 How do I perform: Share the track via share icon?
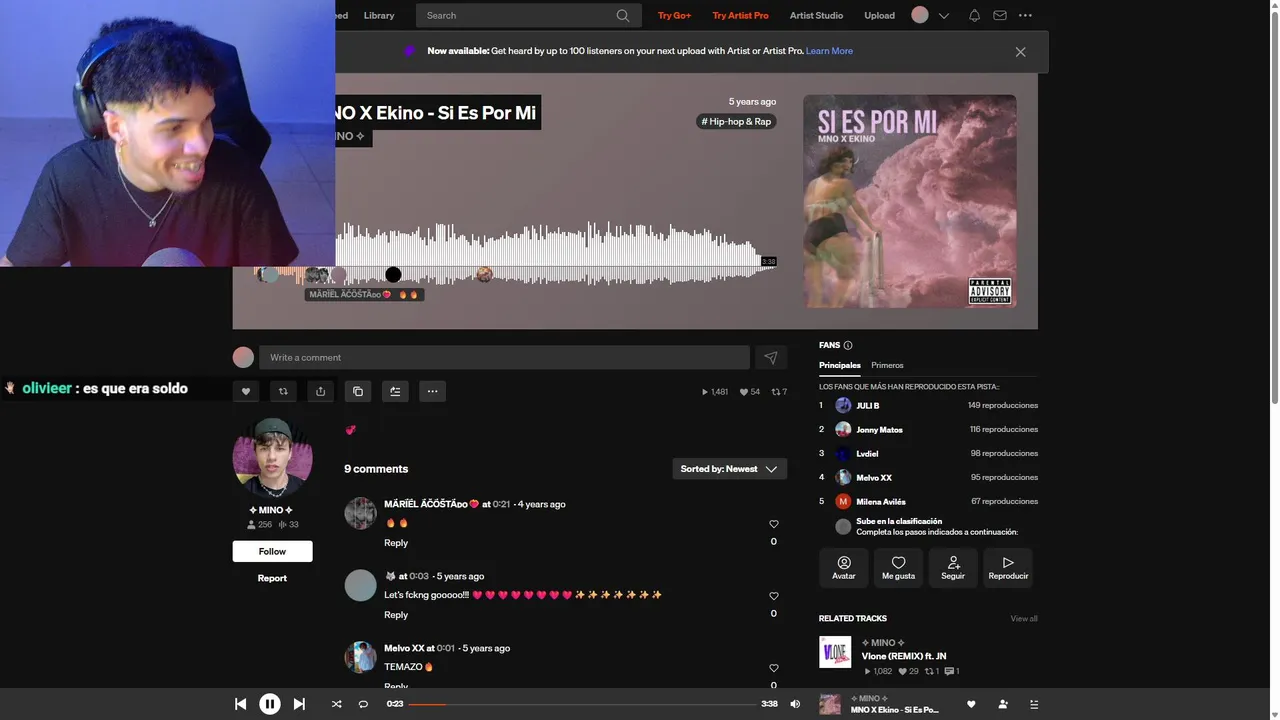coord(320,391)
